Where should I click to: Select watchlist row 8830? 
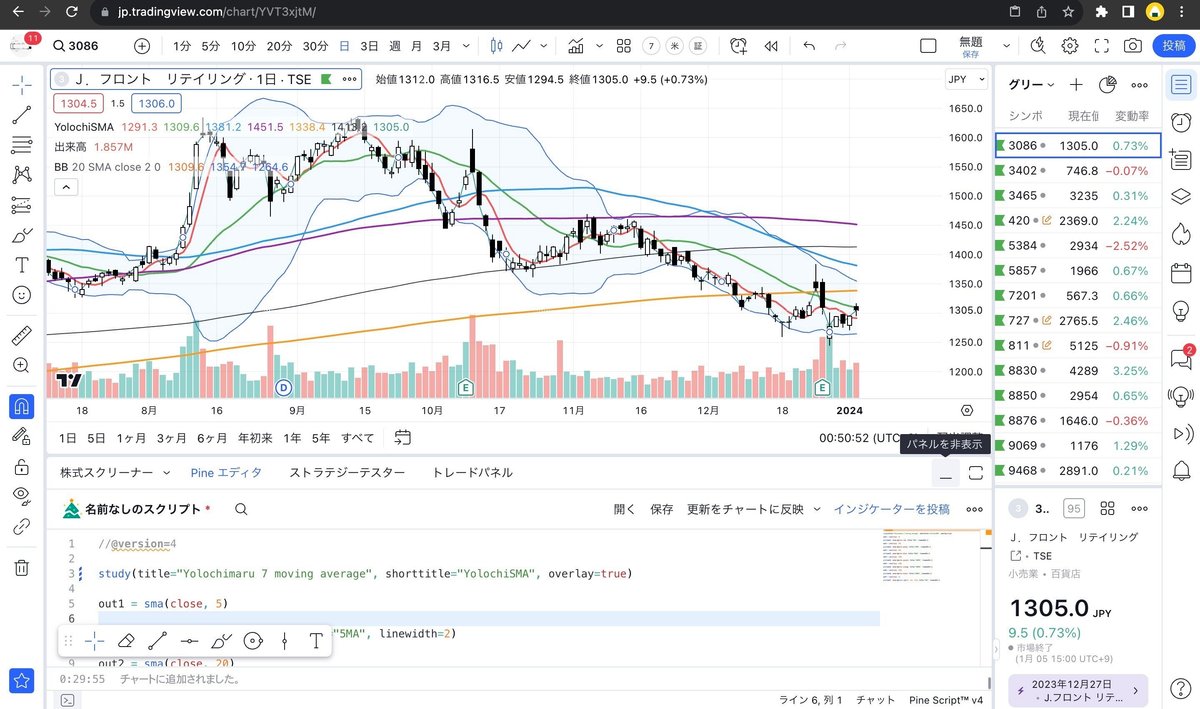pos(1078,370)
